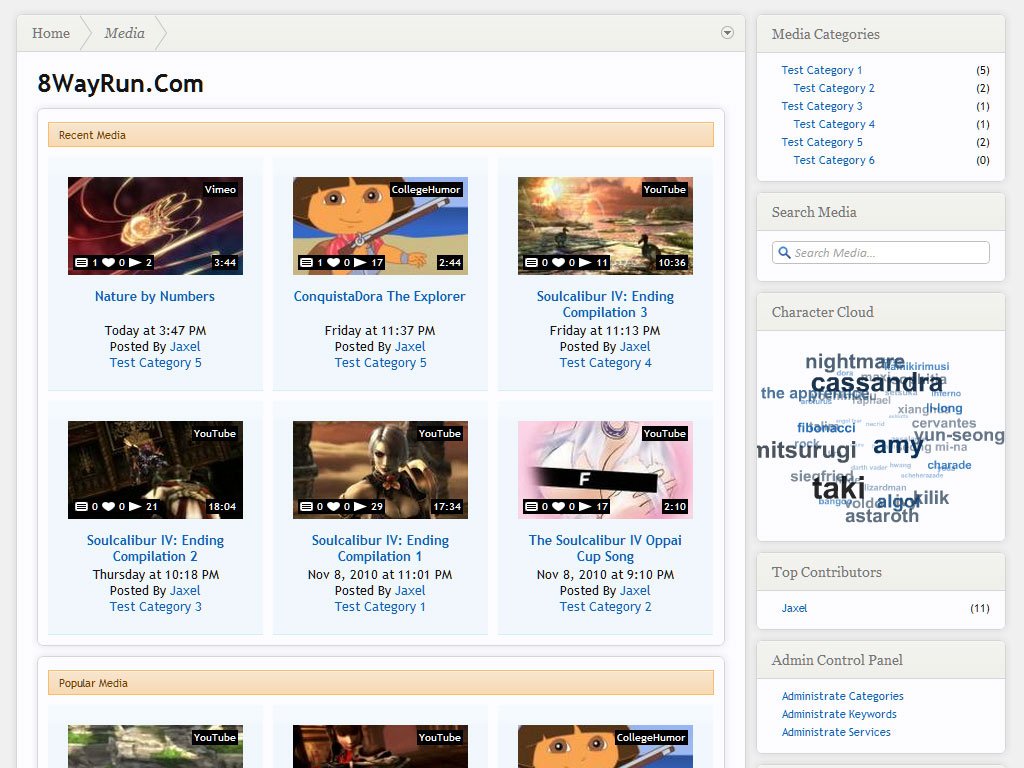Open Soulcalibur IV: Ending Compilation 2 link

(155, 549)
